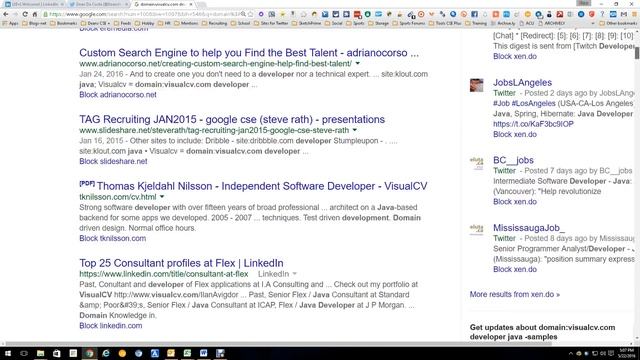640x360 pixels.
Task: Switch to the LinkedIn browser tab
Action: (34, 4)
